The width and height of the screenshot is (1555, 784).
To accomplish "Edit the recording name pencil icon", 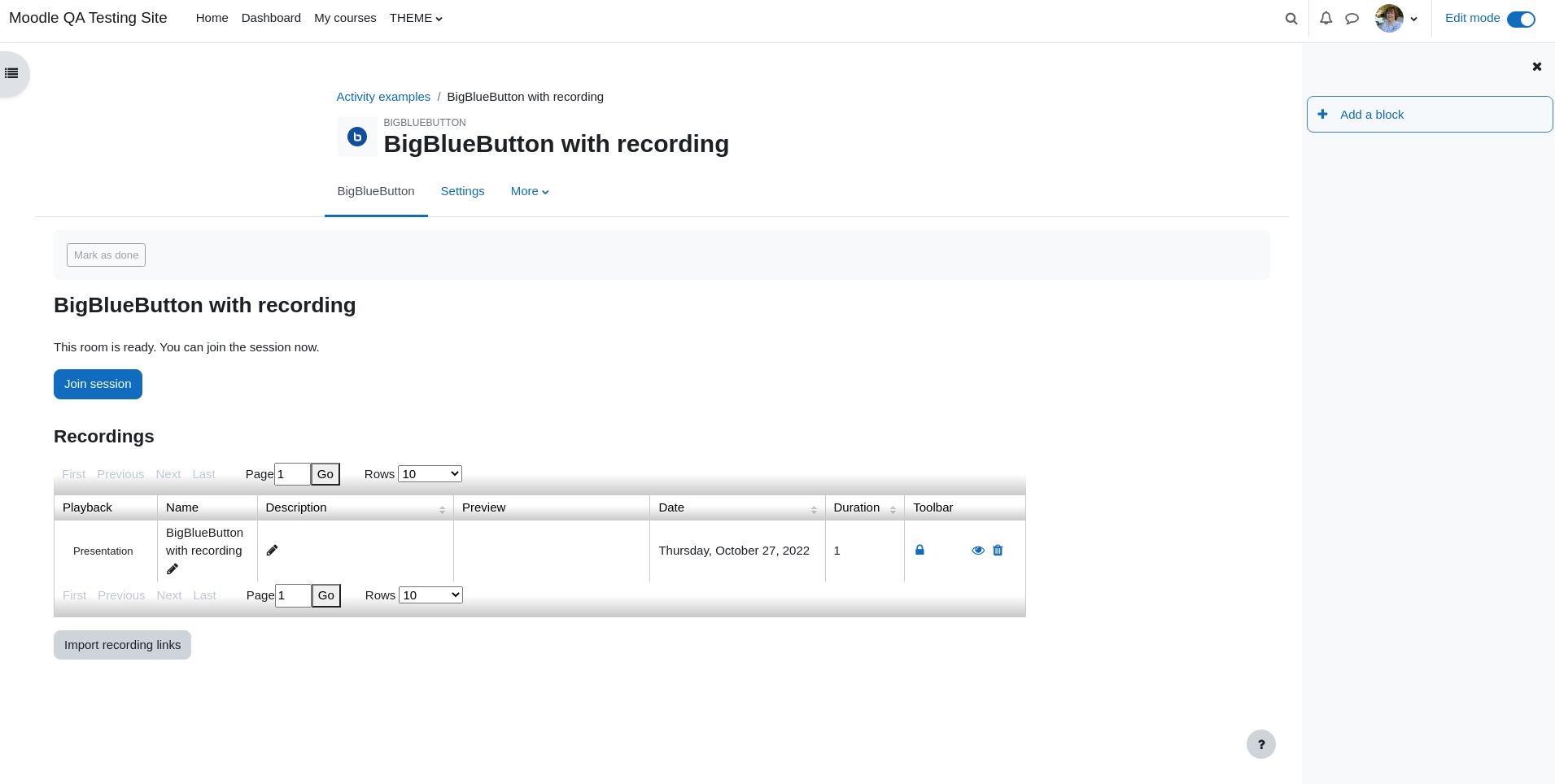I will point(173,569).
